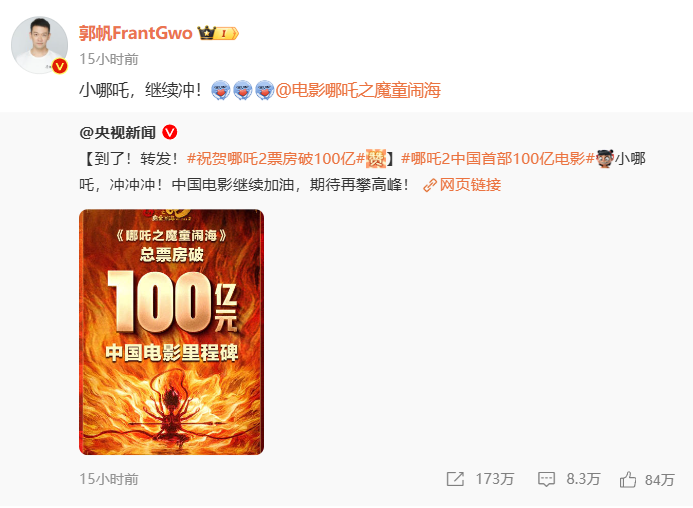Click the Nezha face emoji
This screenshot has width=693, height=508.
(x=605, y=158)
